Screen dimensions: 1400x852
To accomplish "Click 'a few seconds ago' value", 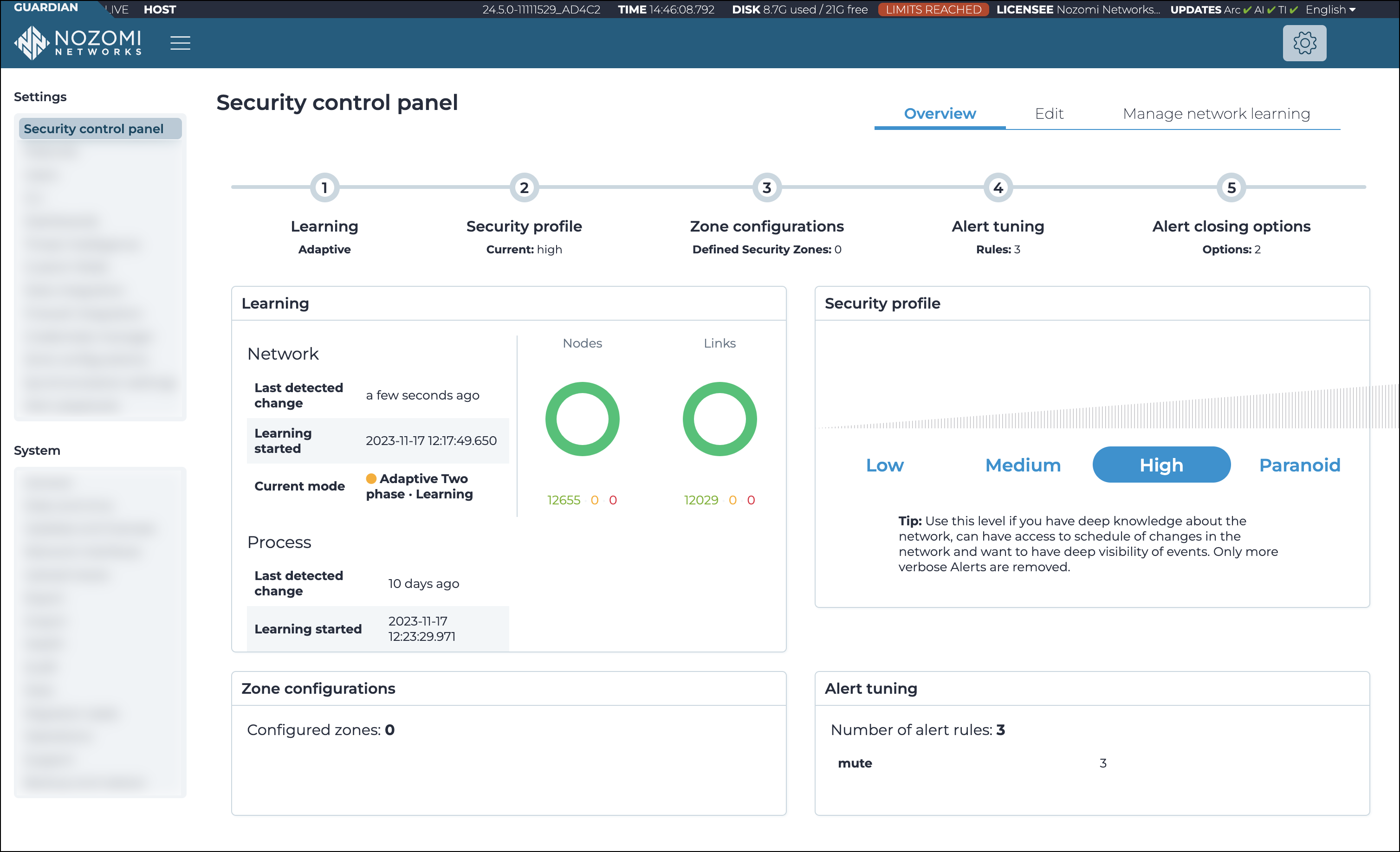I will point(422,395).
